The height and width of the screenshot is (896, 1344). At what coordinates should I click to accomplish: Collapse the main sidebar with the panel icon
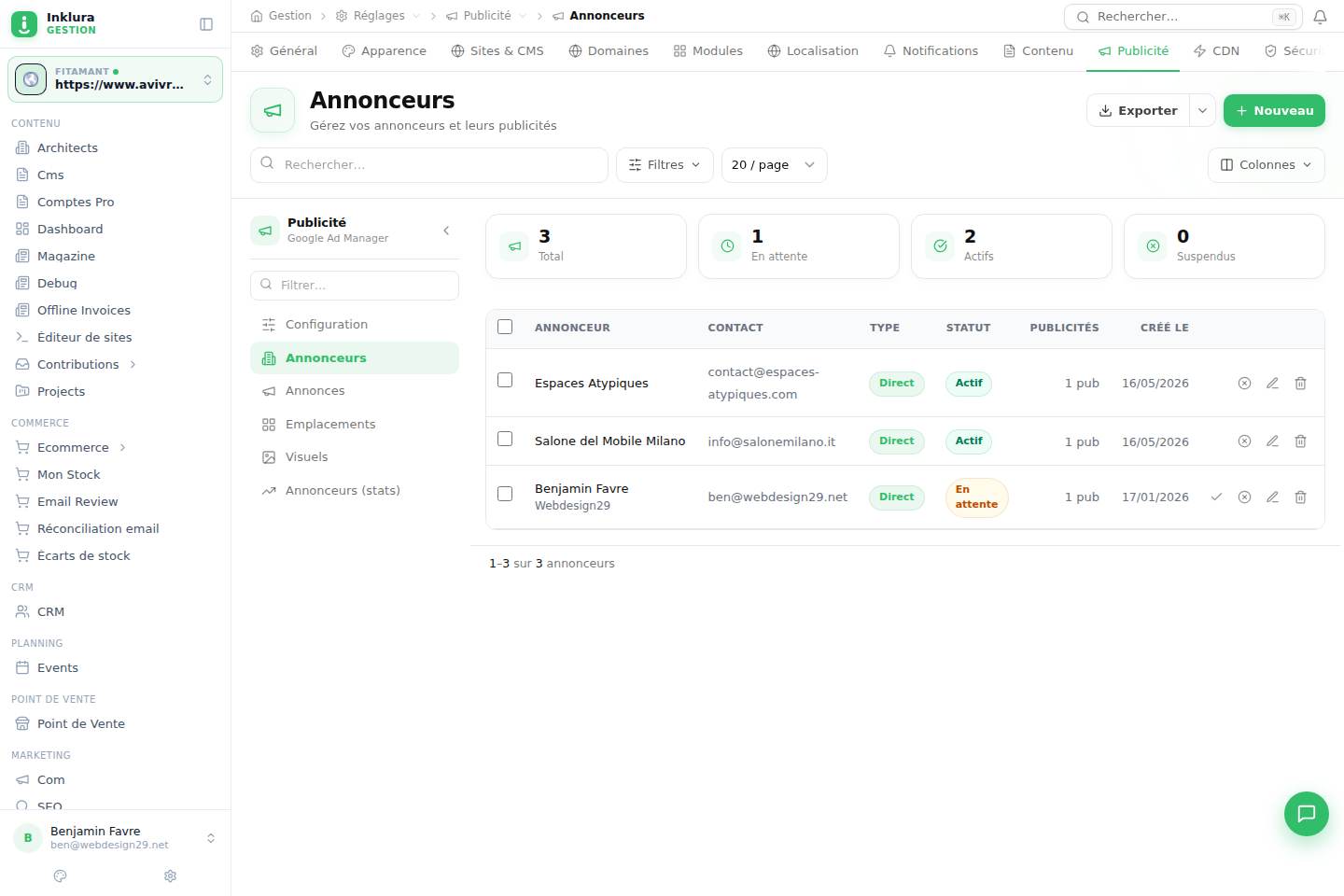206,24
